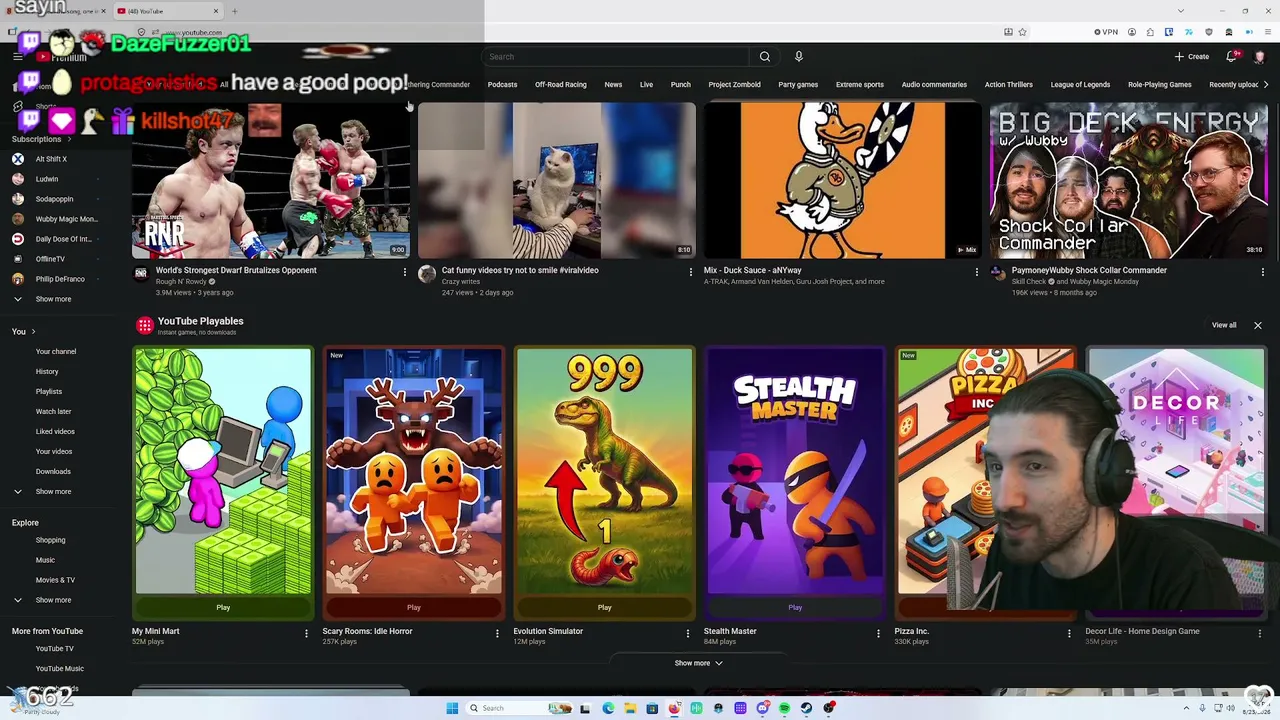Screen dimensions: 1280x720
Task: Open the Ludwin subscription channel
Action: coord(47,179)
